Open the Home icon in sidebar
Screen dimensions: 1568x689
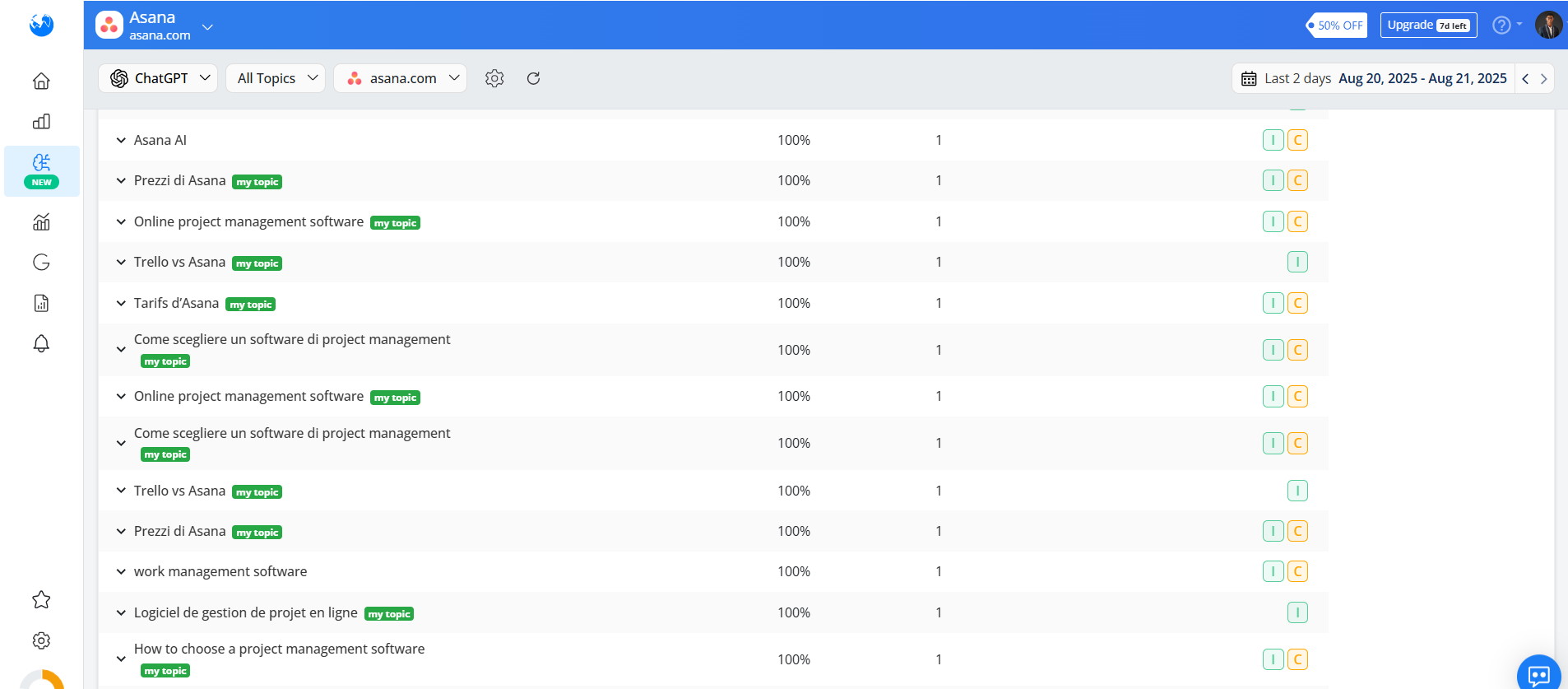(41, 81)
